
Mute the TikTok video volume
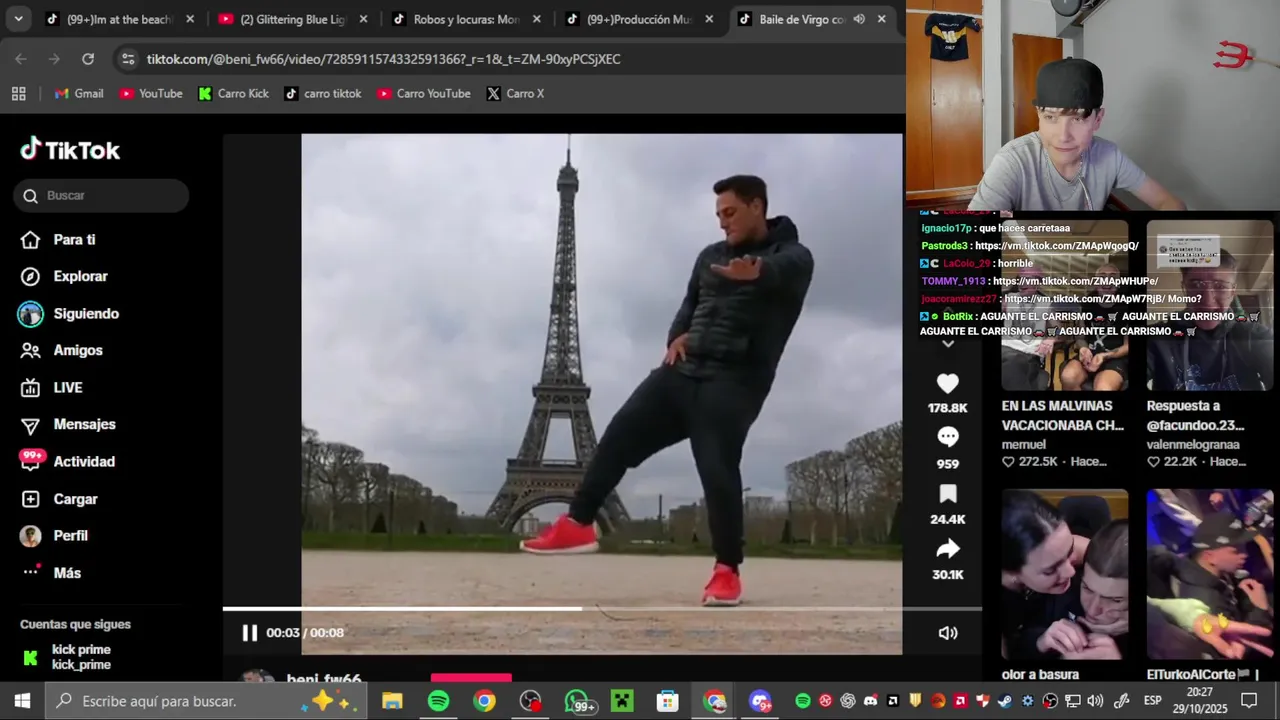pyautogui.click(x=948, y=632)
